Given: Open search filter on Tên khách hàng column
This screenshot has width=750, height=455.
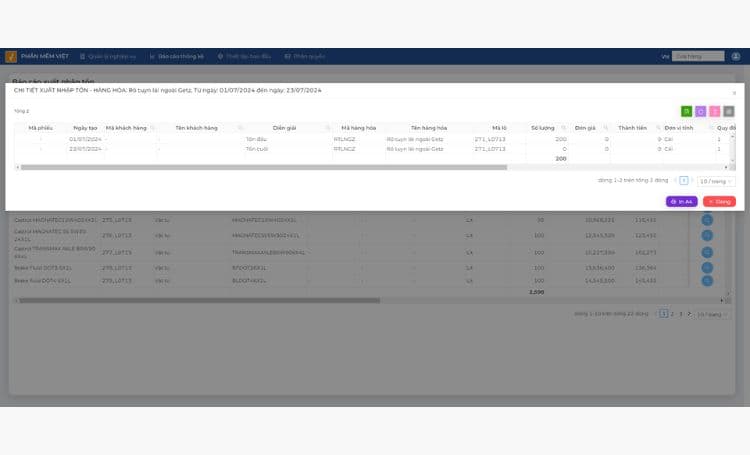Looking at the screenshot, I should (x=240, y=128).
